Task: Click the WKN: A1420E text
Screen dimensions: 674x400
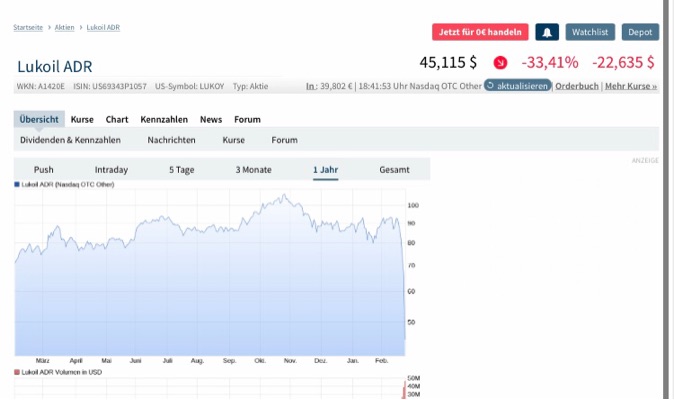Action: [41, 86]
